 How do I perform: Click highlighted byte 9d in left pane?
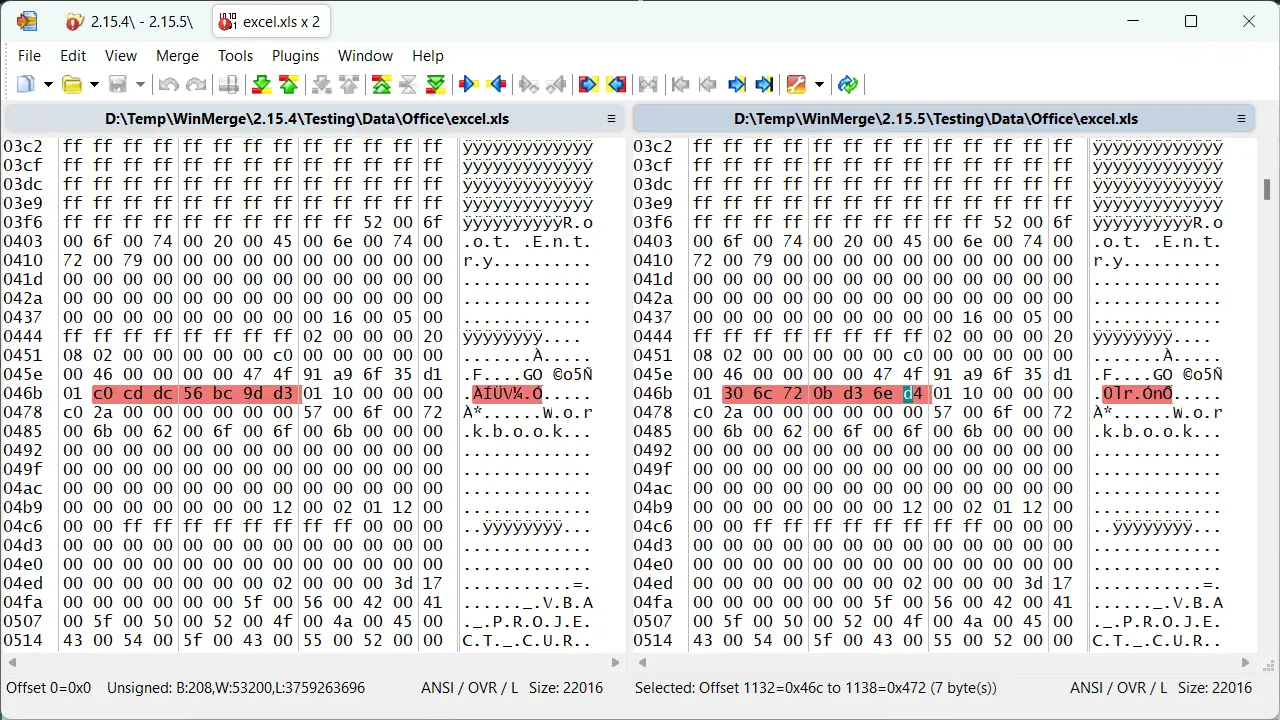point(254,394)
